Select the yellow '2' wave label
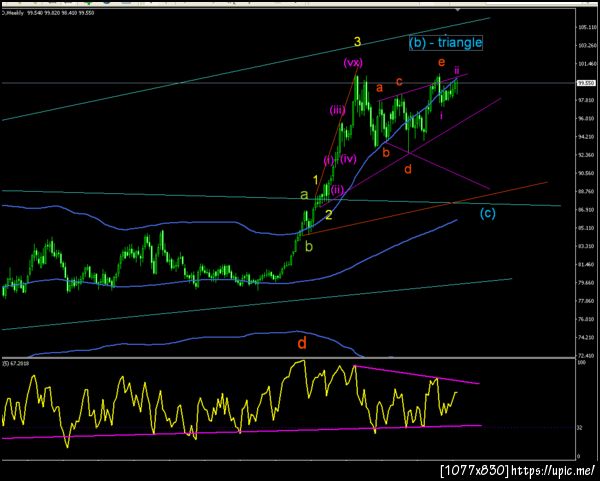The width and height of the screenshot is (600, 481). 329,215
